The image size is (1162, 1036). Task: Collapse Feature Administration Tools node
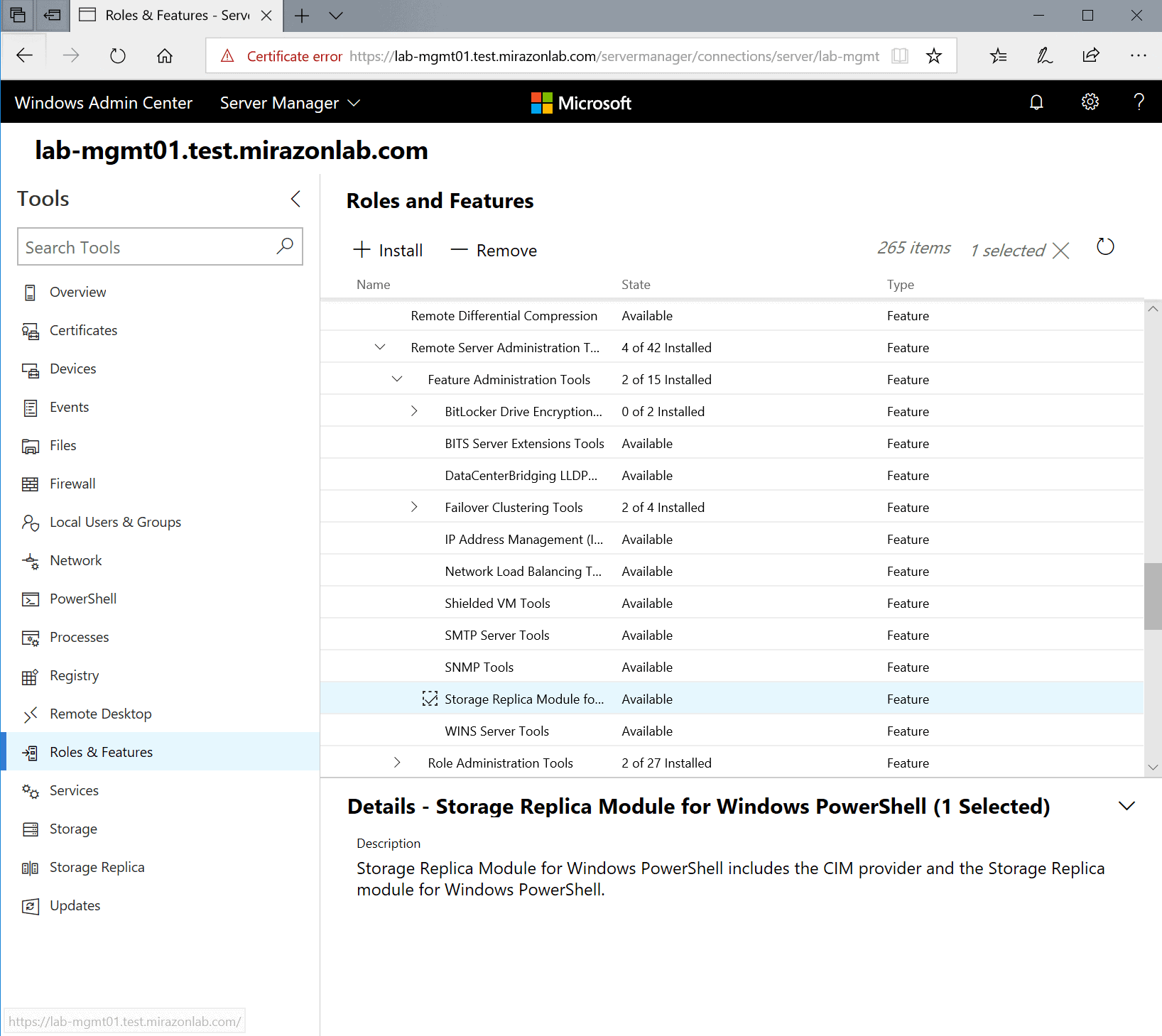(397, 379)
